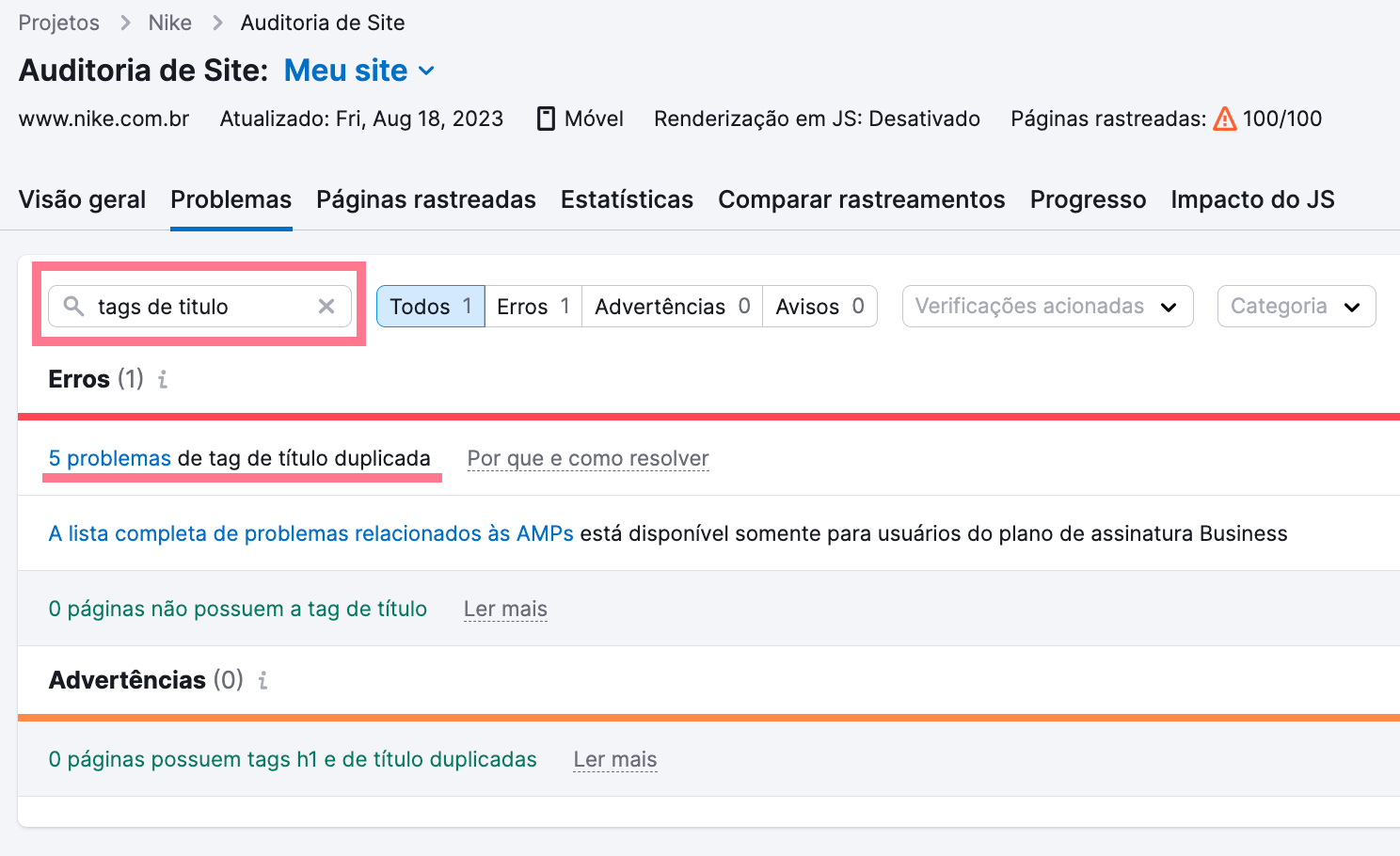Click the warning triangle near 100/100
The image size is (1400, 856).
pos(1225,119)
